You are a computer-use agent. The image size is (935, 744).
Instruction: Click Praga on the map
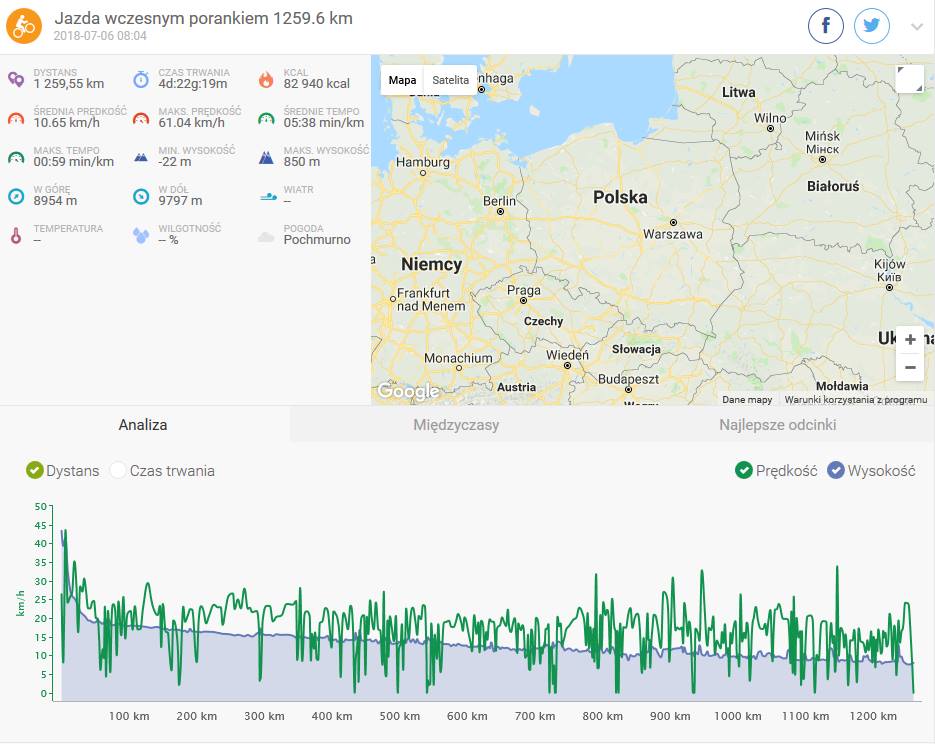[524, 290]
